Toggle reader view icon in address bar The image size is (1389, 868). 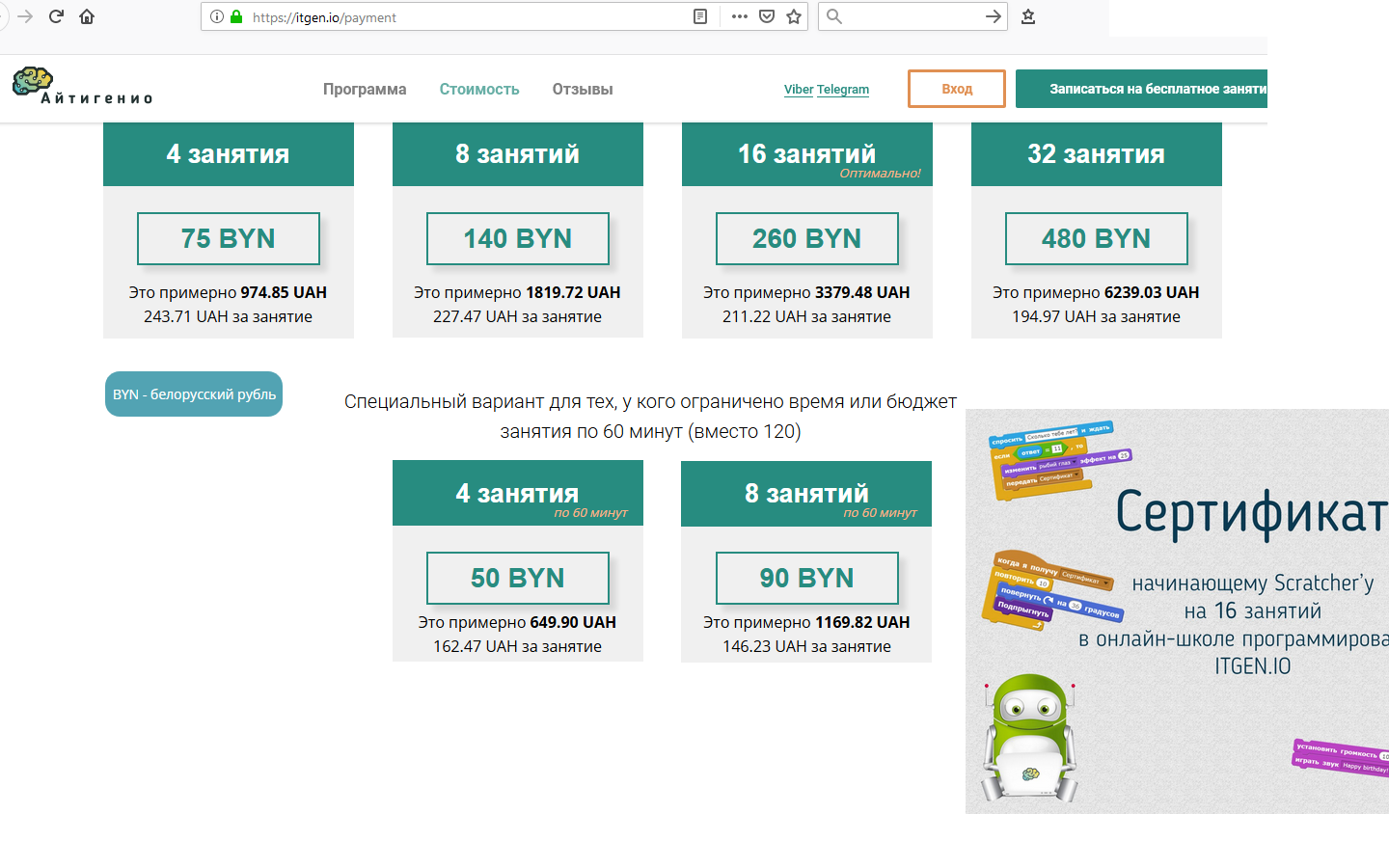coord(700,16)
